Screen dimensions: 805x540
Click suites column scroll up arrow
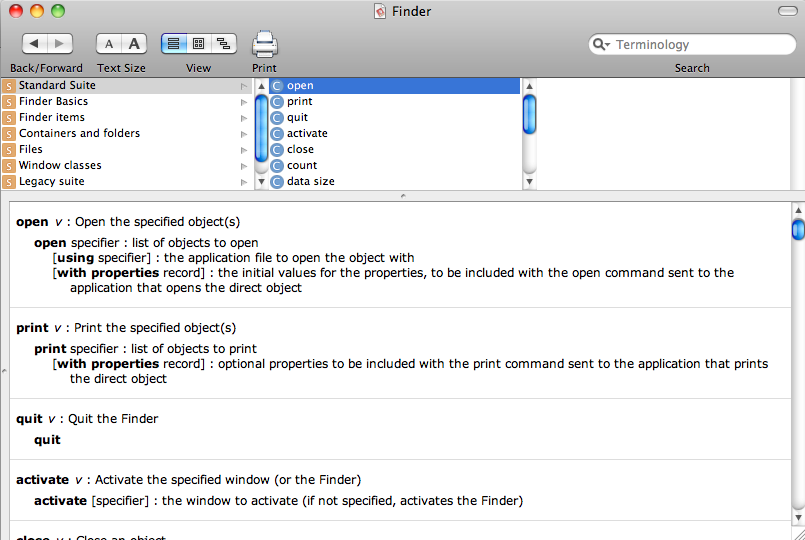coord(261,86)
